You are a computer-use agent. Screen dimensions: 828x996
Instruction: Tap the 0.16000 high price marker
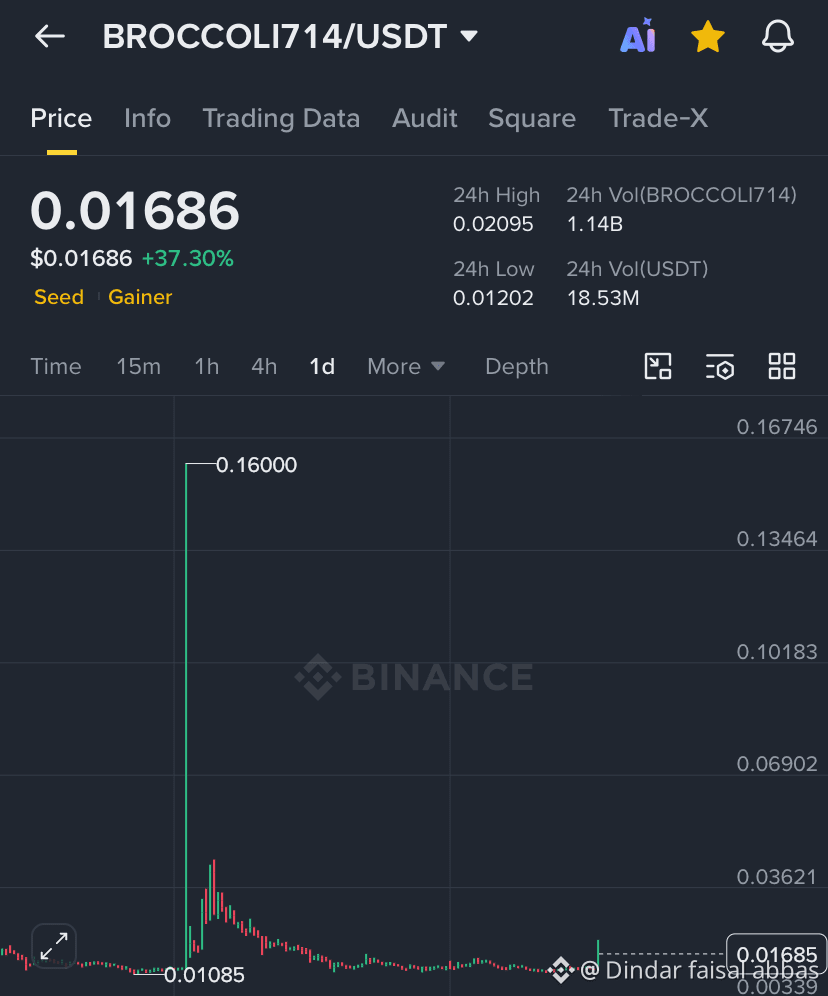[x=257, y=465]
